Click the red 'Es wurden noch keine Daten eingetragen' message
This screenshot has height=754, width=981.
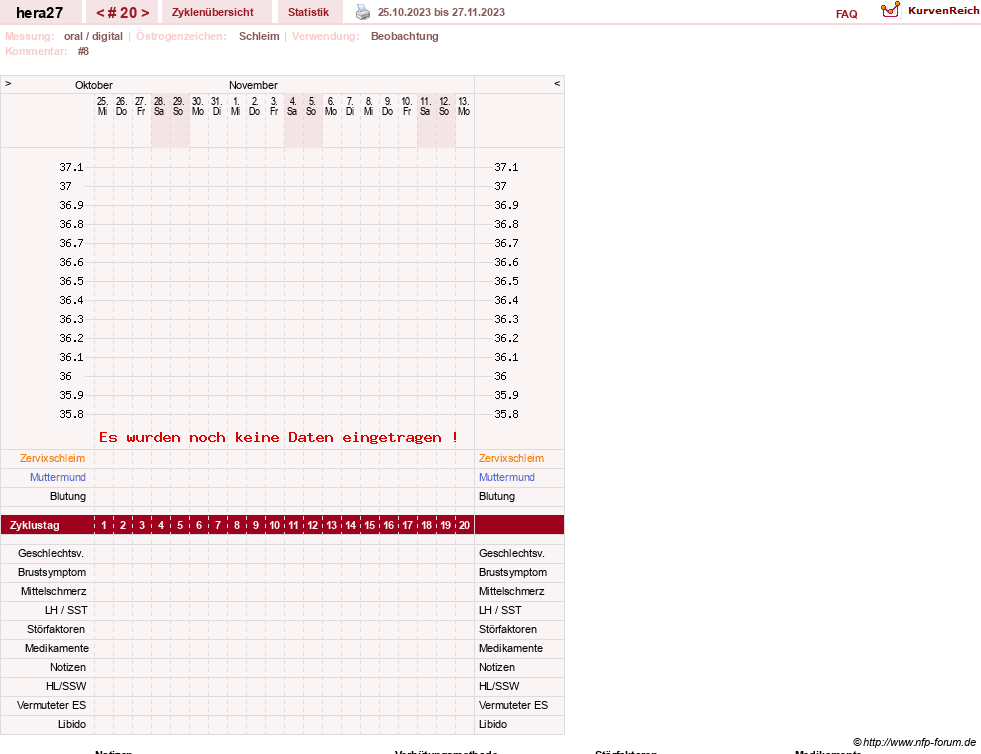pos(278,437)
